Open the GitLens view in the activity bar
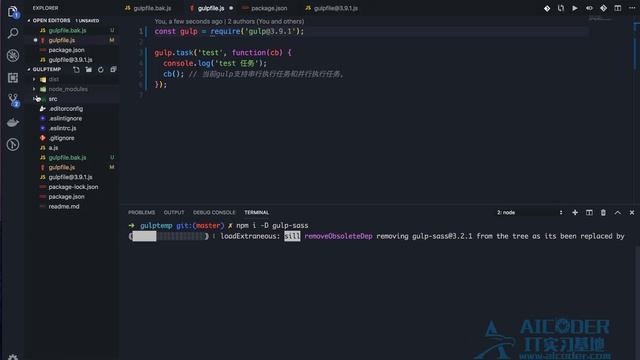 click(x=13, y=144)
